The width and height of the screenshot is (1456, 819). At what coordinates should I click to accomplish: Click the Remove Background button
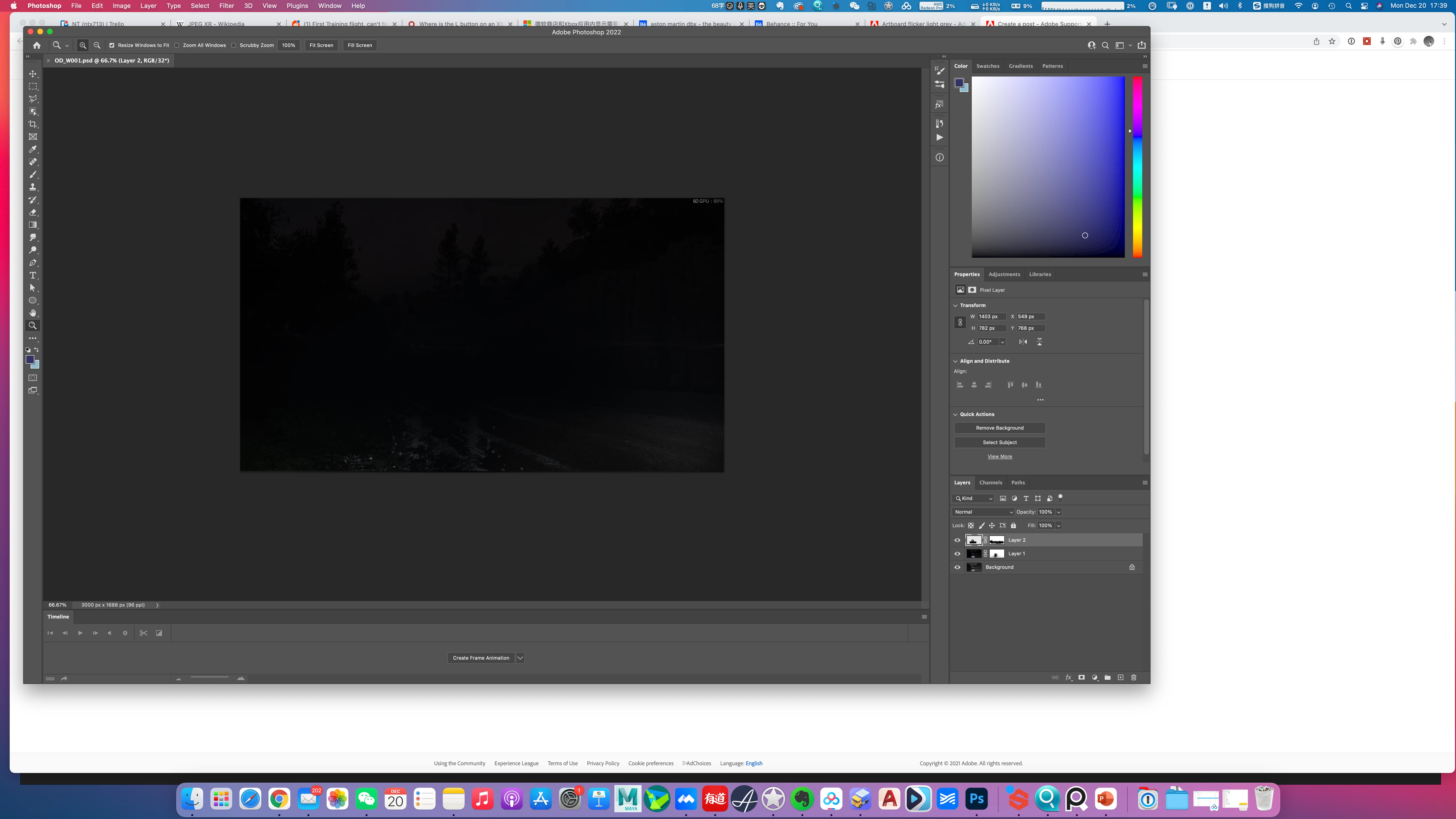coord(999,428)
